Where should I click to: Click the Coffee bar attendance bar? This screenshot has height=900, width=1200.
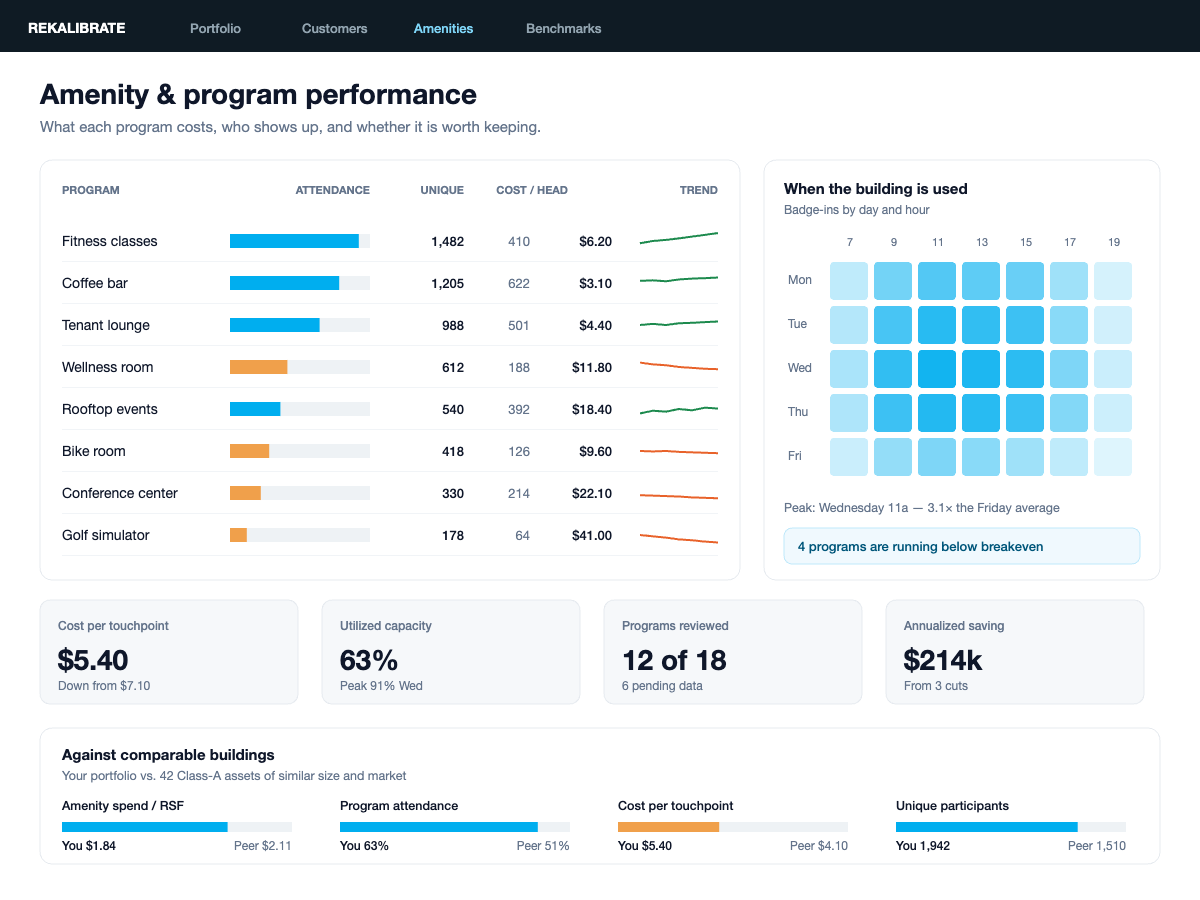click(x=300, y=283)
